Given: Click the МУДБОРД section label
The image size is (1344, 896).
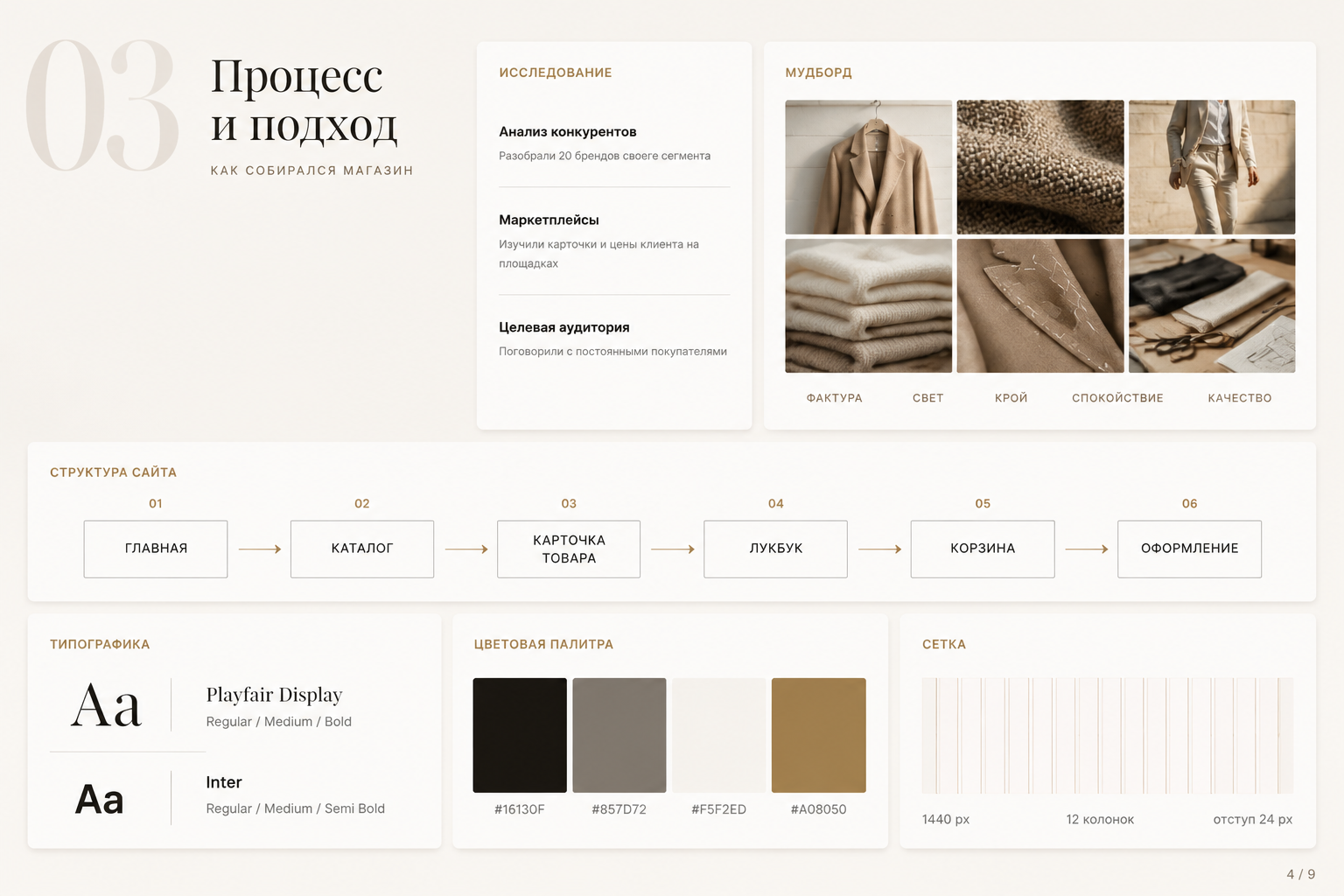Looking at the screenshot, I should pyautogui.click(x=818, y=73).
